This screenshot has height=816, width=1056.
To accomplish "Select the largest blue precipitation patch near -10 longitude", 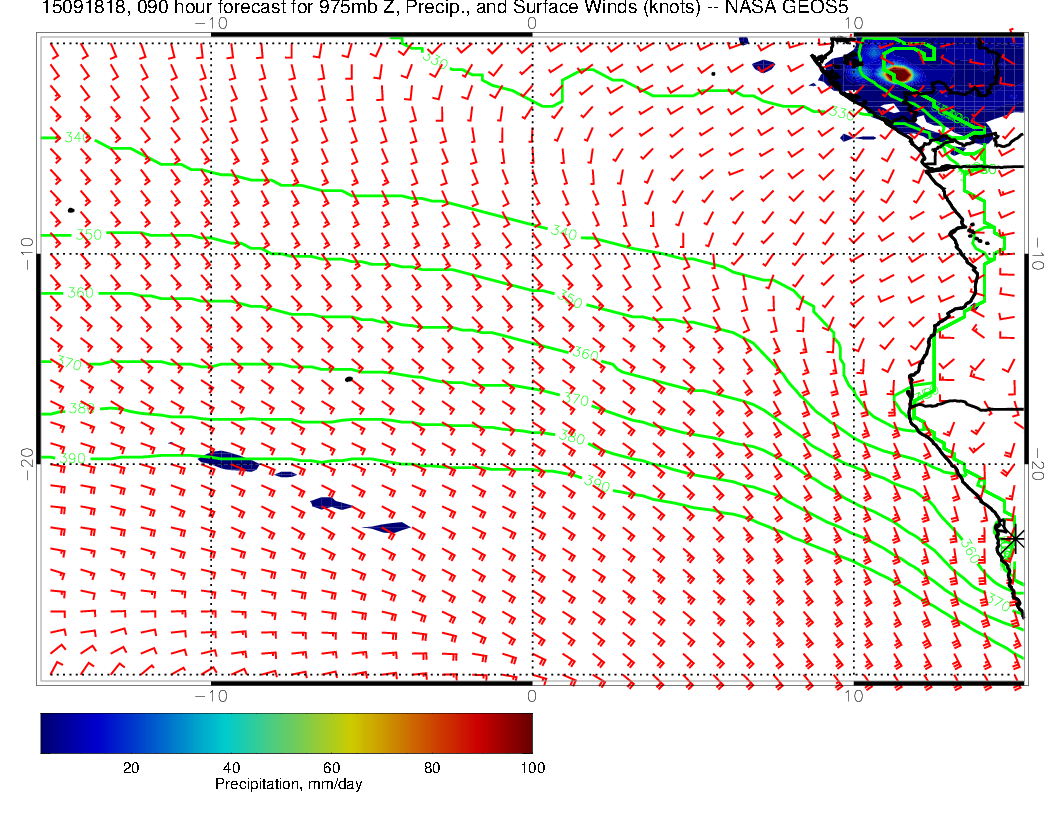I will (228, 462).
